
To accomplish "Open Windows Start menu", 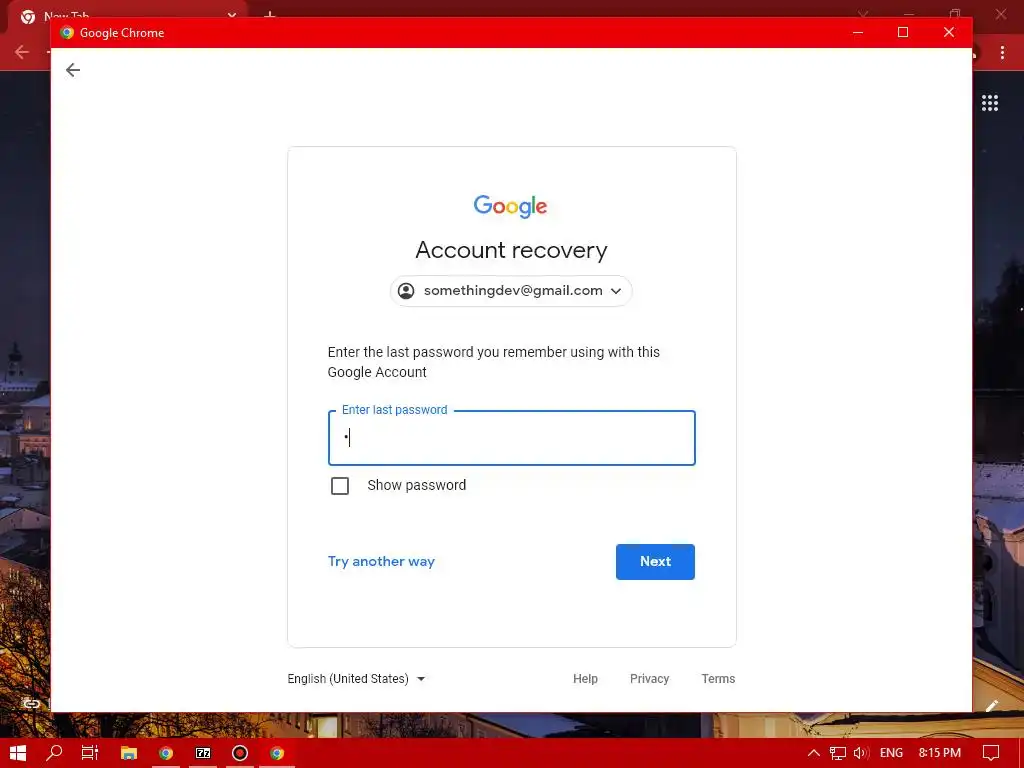I will [18, 753].
